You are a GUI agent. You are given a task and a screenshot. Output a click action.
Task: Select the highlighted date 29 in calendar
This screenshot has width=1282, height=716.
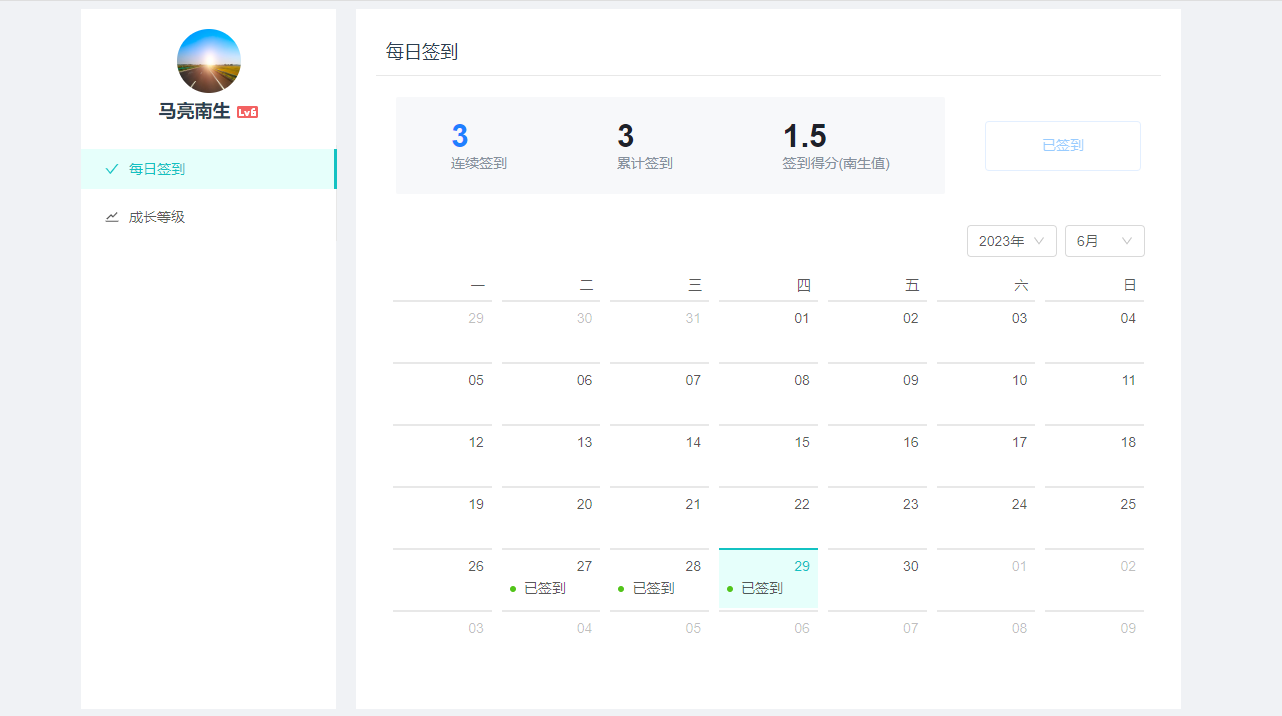(768, 578)
